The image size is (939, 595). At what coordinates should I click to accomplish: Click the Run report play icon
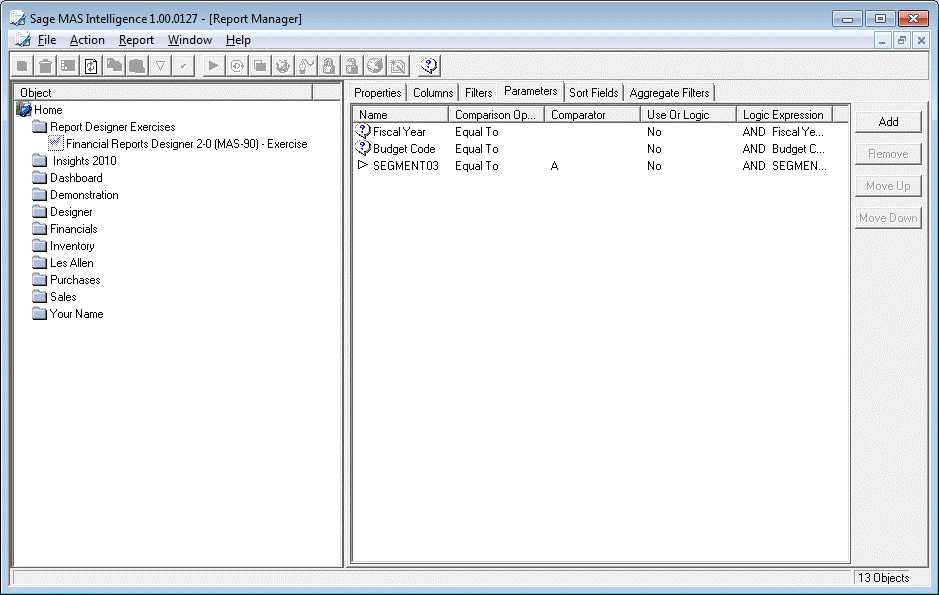pyautogui.click(x=213, y=66)
